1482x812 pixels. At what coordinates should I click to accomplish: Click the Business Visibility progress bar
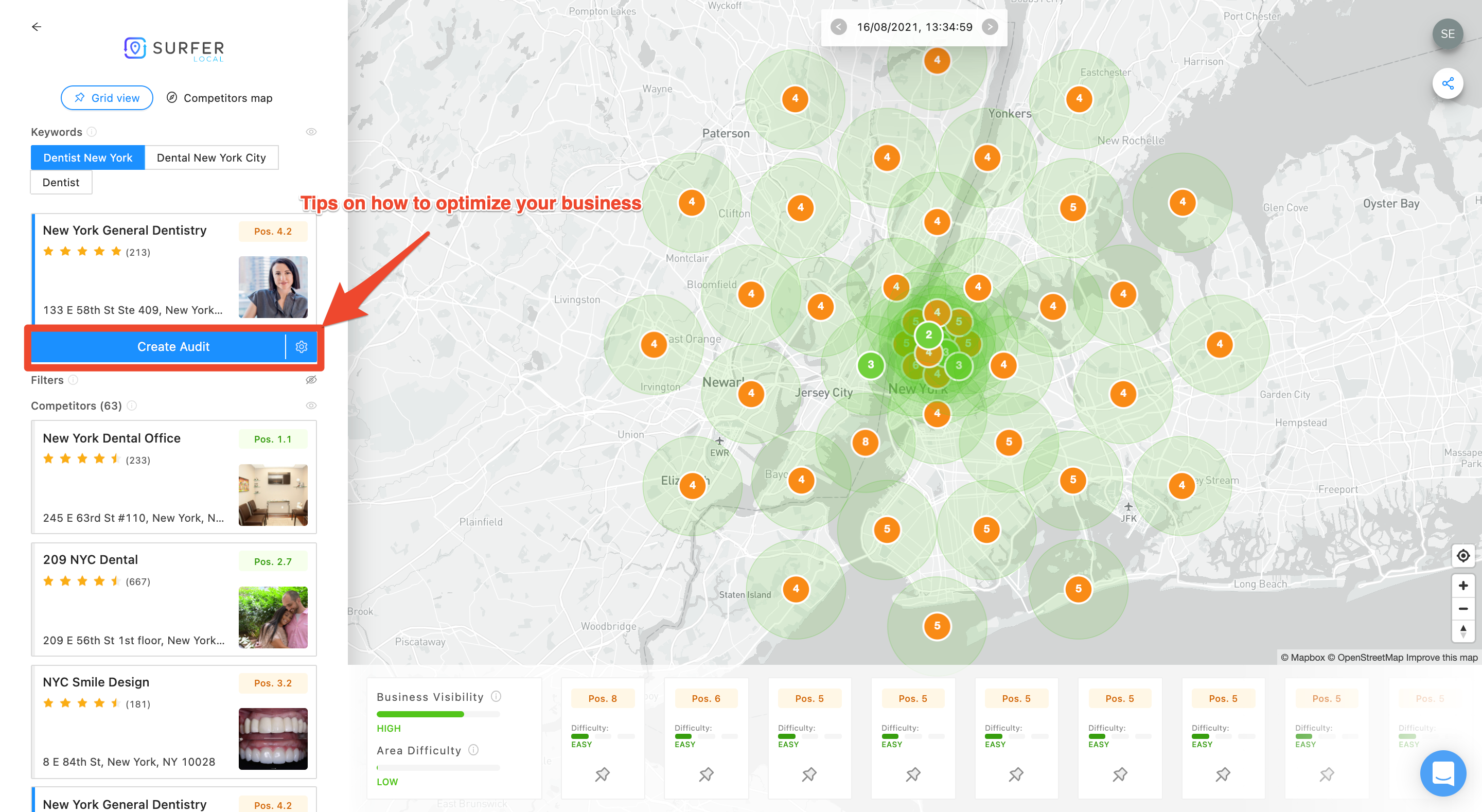(x=438, y=714)
